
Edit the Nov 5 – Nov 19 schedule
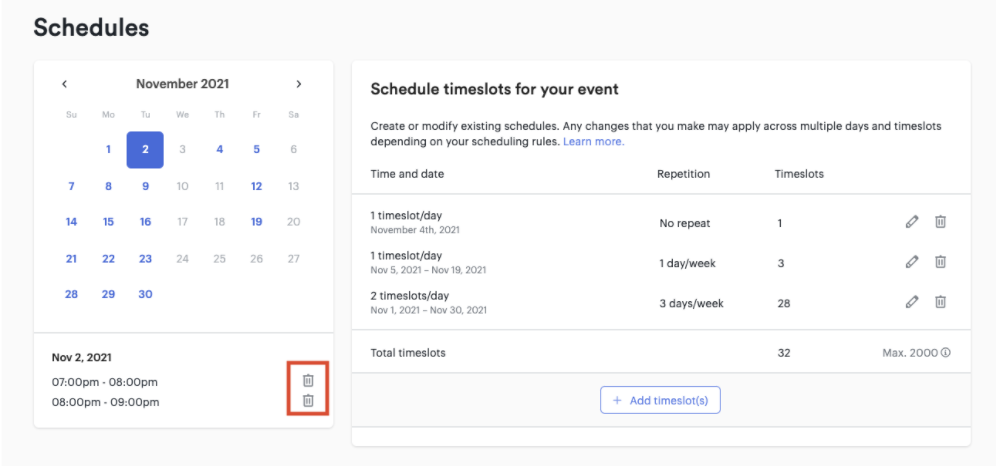[x=912, y=262]
